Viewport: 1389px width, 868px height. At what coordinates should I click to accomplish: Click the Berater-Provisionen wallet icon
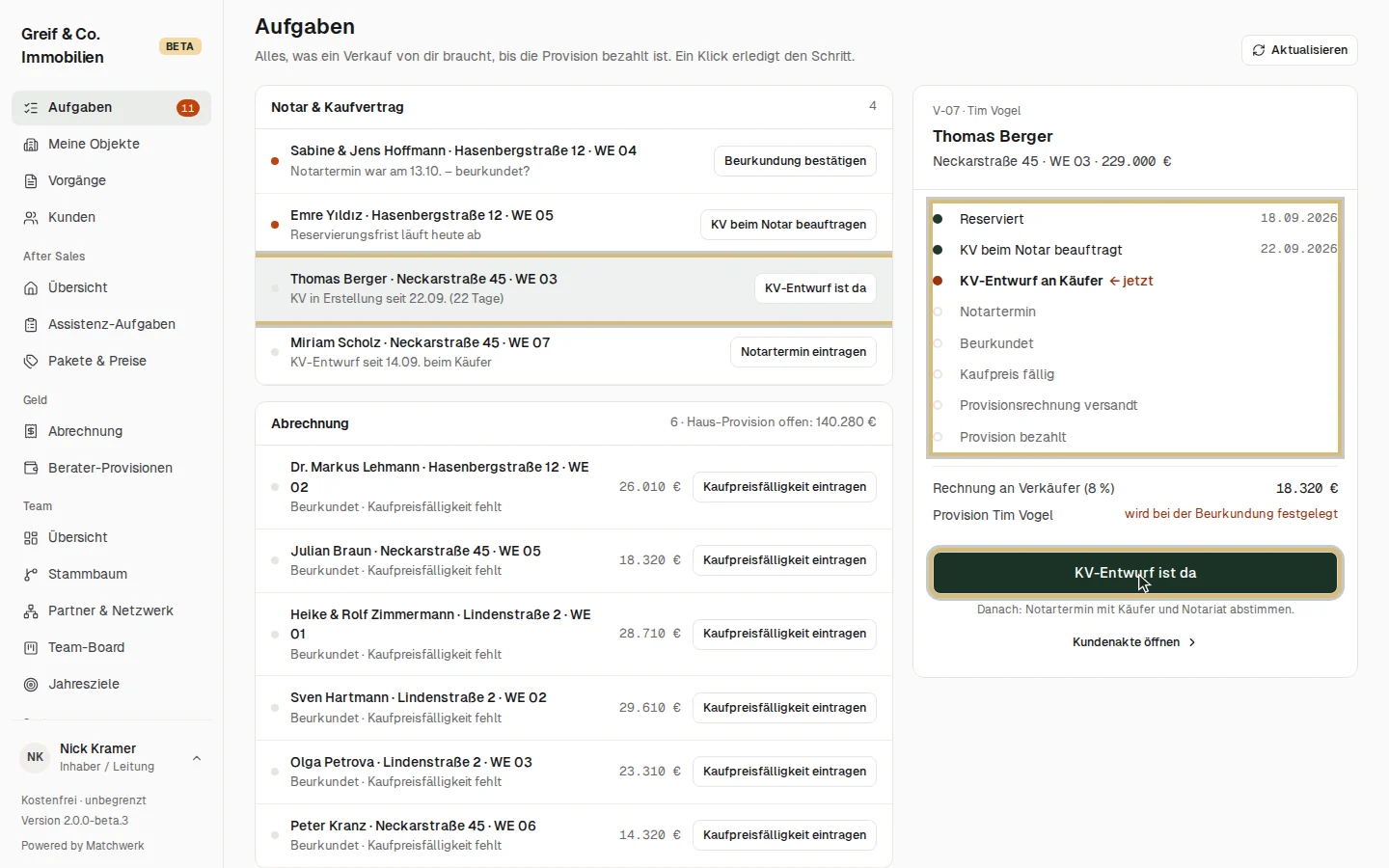[x=31, y=469]
